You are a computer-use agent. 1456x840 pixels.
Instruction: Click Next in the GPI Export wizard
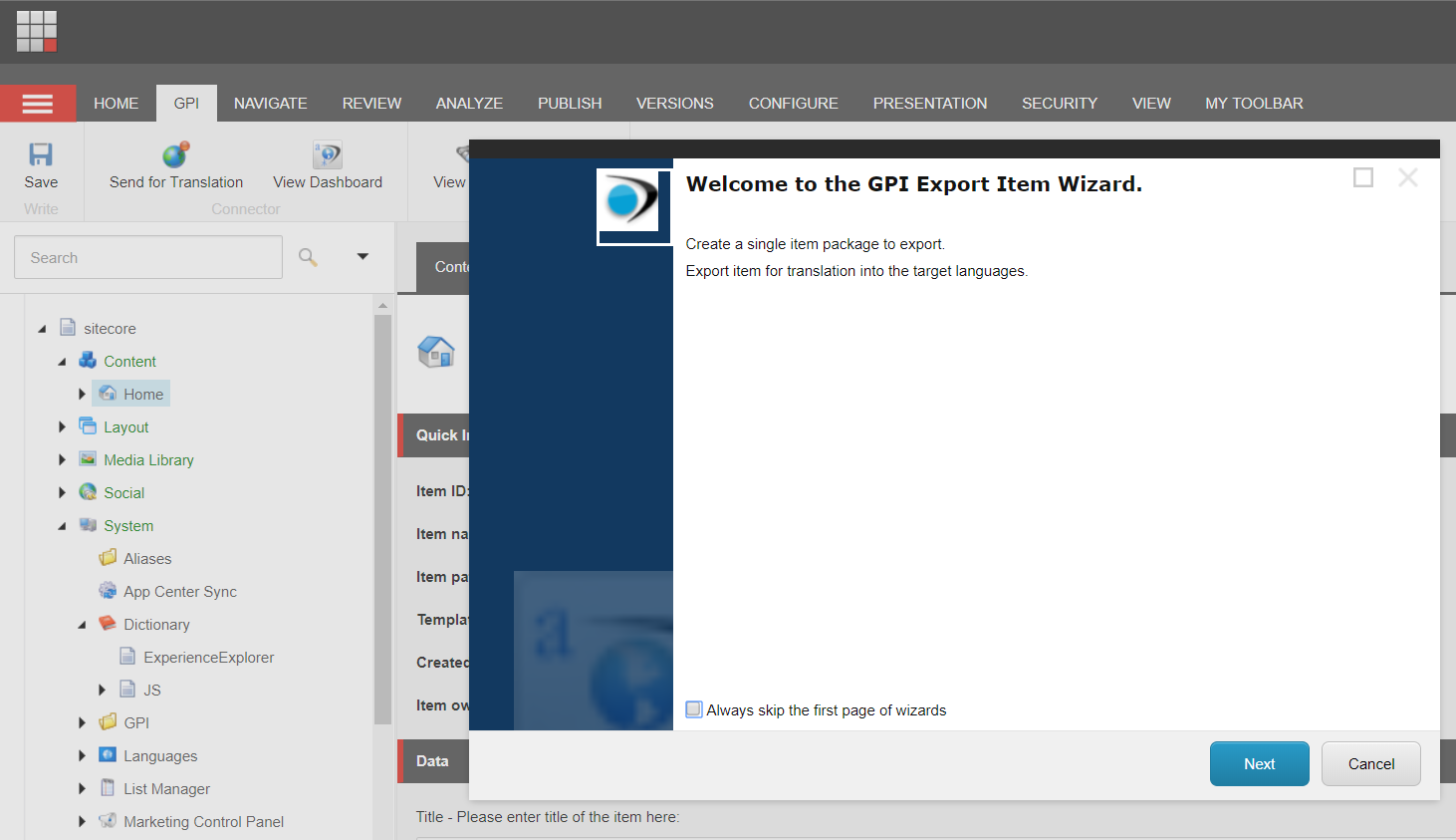point(1259,763)
